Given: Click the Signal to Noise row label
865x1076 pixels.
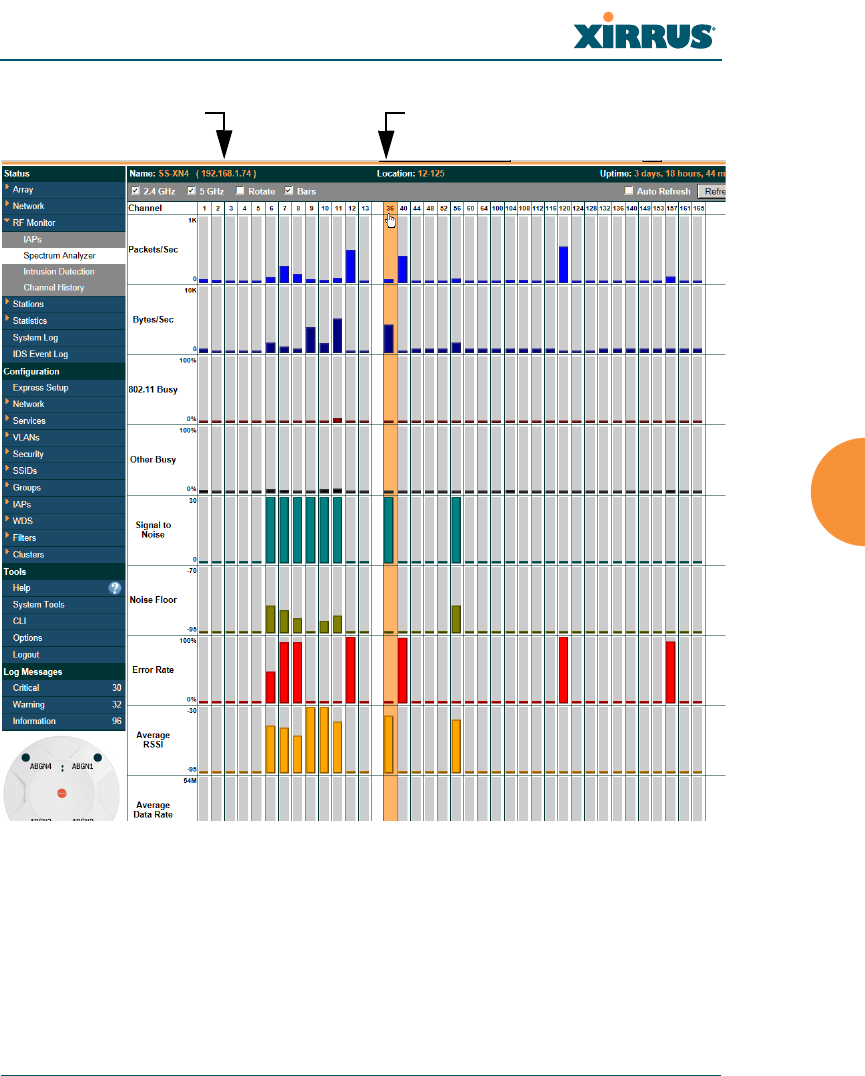Looking at the screenshot, I should 153,530.
